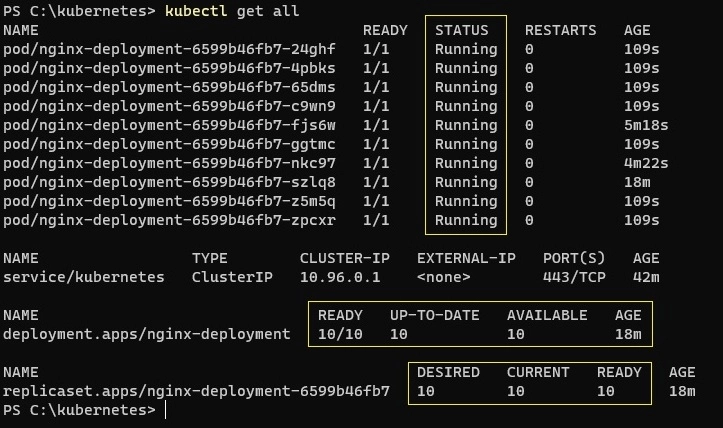Click the 'kubectl get all' command text
723x428 pixels.
232,11
